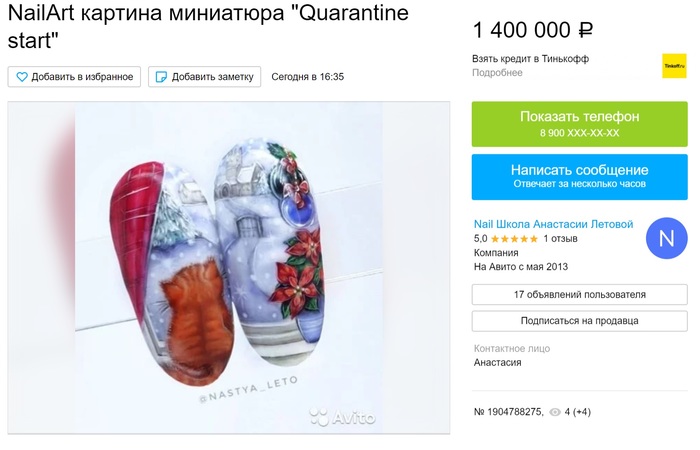
Task: Send a message with Написать сообщение
Action: tap(579, 177)
